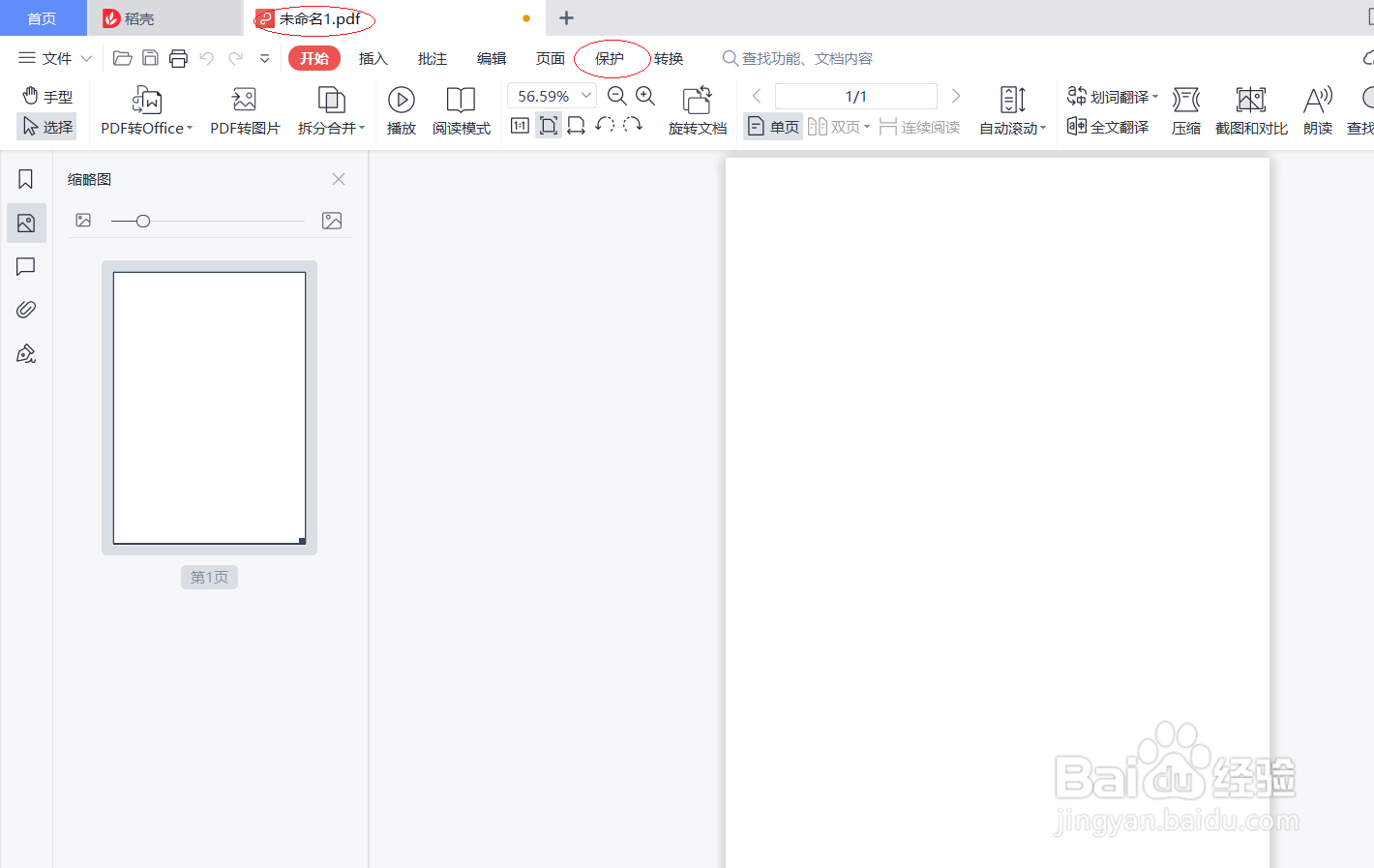Select 单页 single page layout
The width and height of the screenshot is (1374, 868).
pos(773,127)
